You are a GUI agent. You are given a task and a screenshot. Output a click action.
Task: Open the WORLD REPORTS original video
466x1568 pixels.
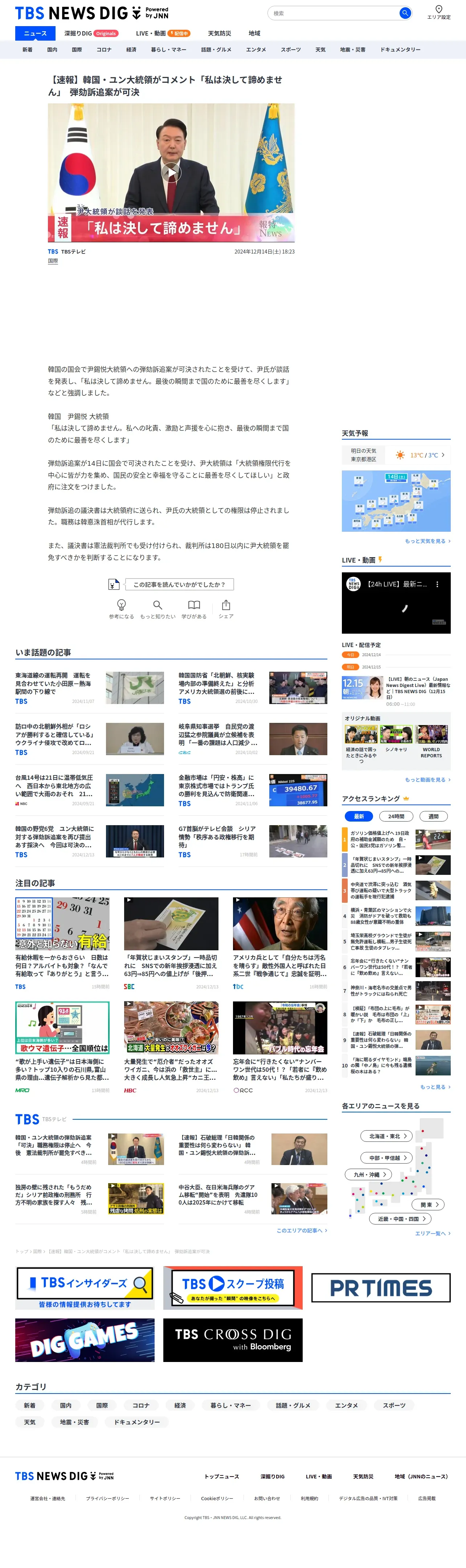(x=431, y=742)
